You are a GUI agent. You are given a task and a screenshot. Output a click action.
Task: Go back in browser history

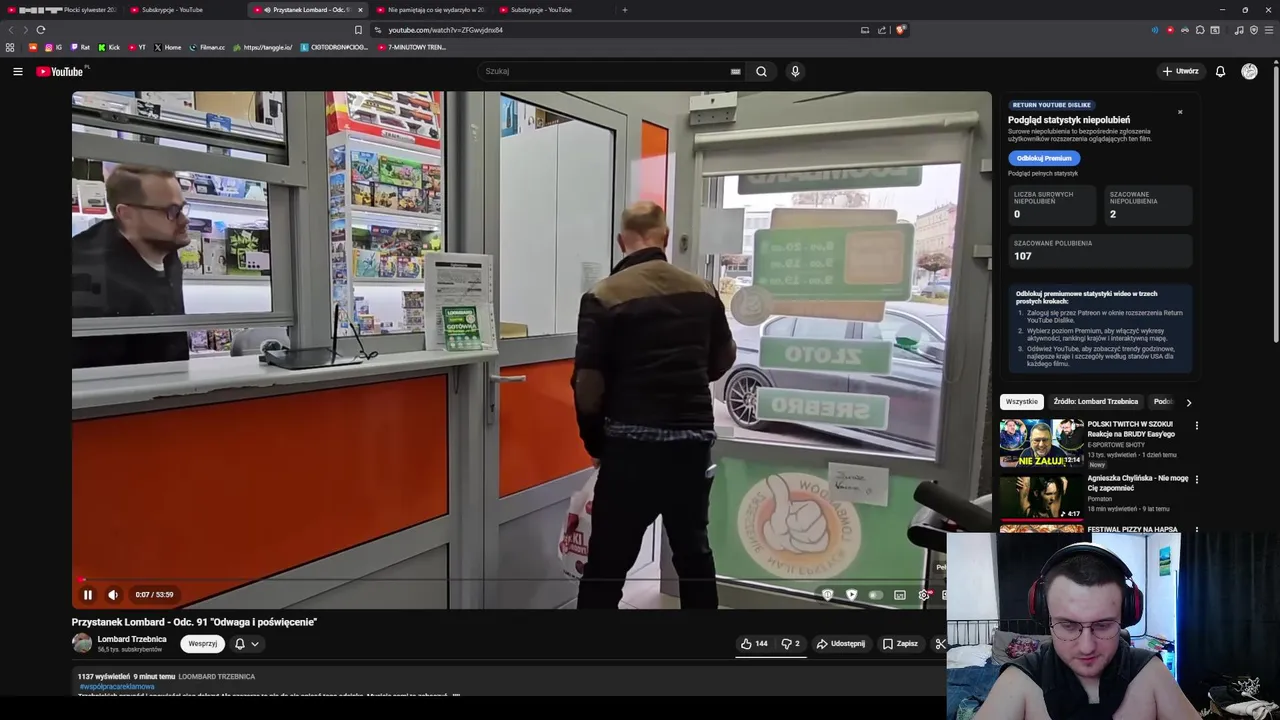click(12, 30)
